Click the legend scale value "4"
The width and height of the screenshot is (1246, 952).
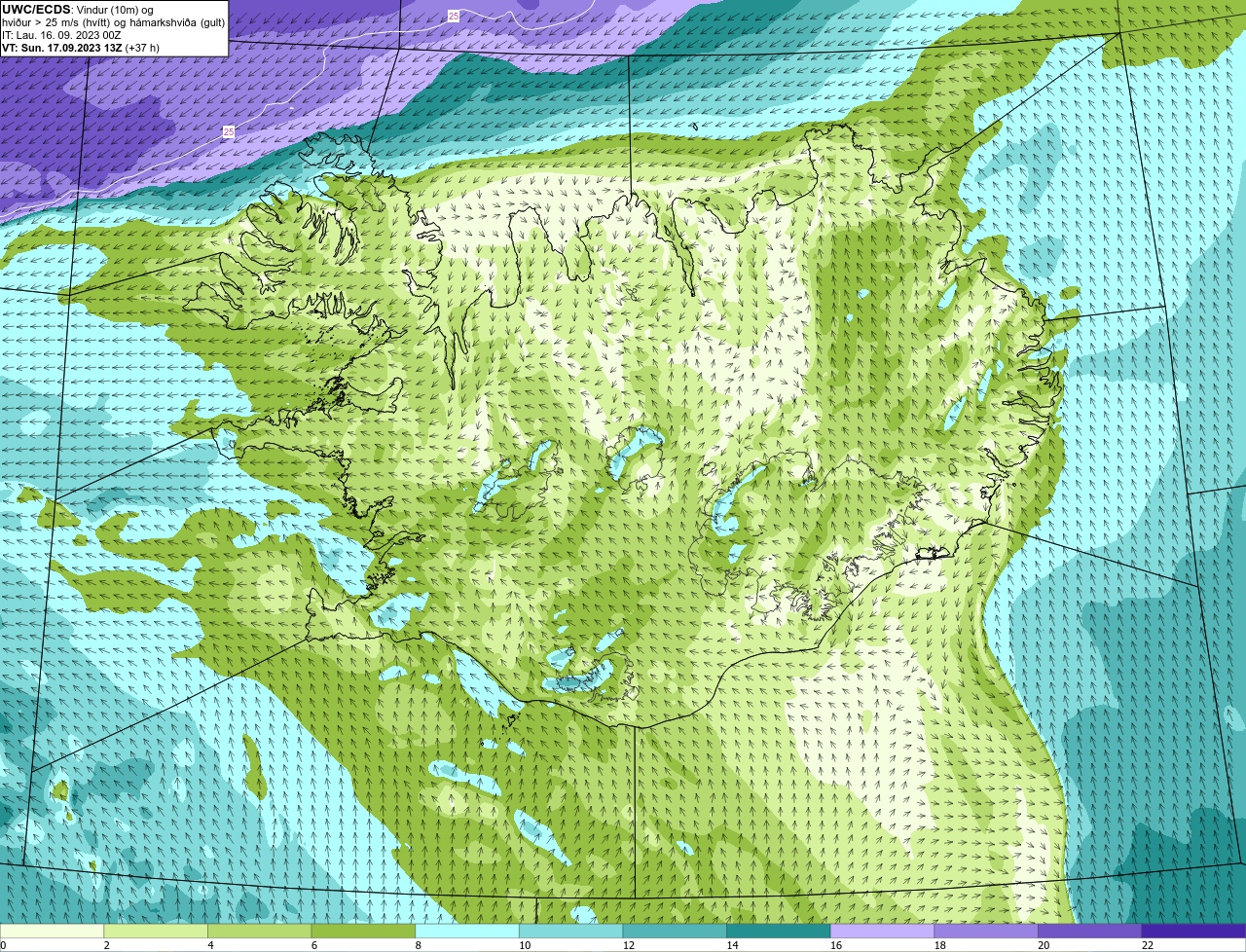(x=210, y=945)
